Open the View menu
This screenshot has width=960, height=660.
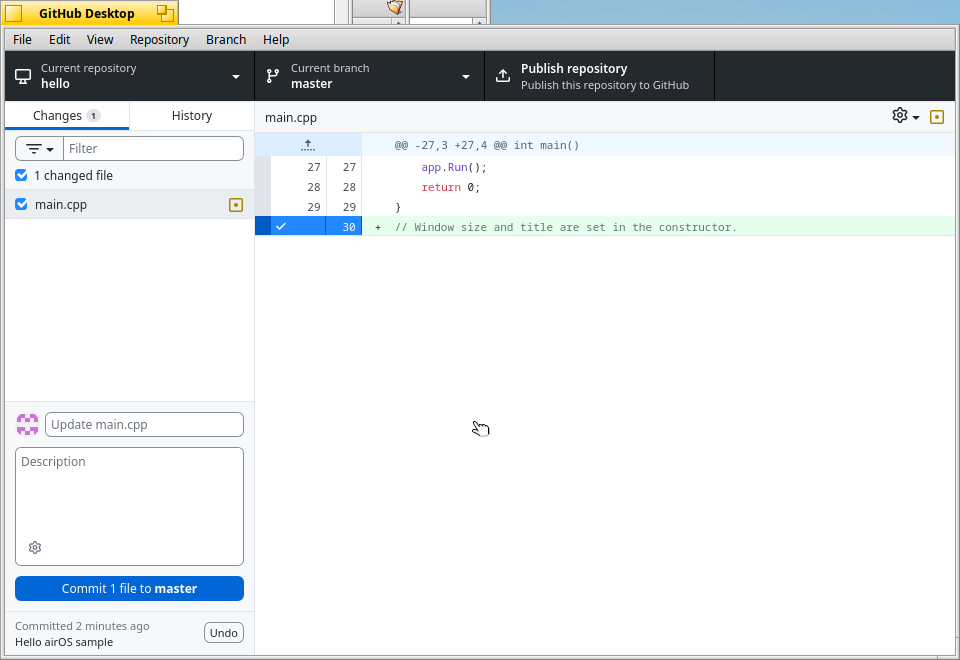pyautogui.click(x=100, y=40)
